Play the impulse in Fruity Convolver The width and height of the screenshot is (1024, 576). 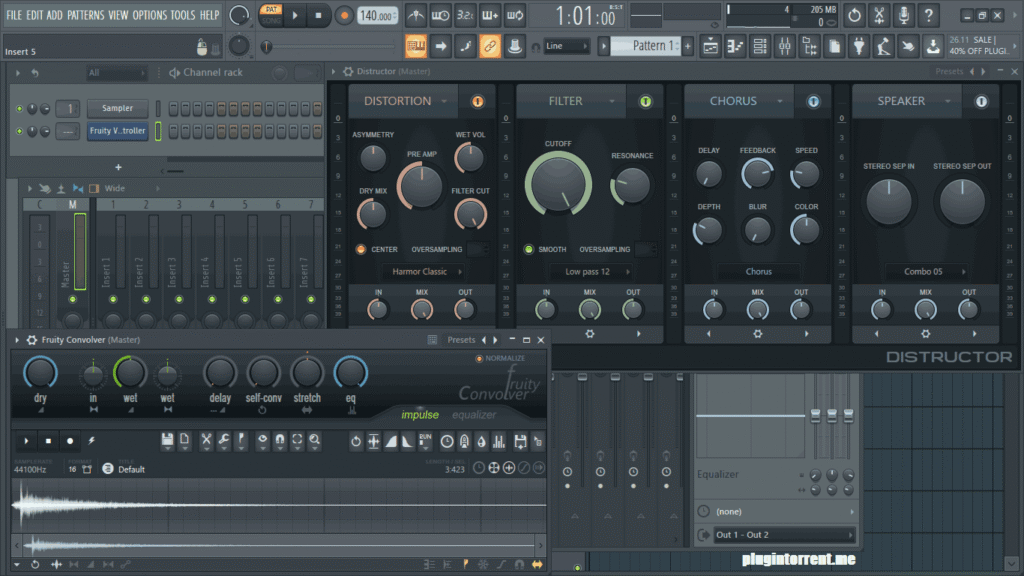click(x=26, y=441)
